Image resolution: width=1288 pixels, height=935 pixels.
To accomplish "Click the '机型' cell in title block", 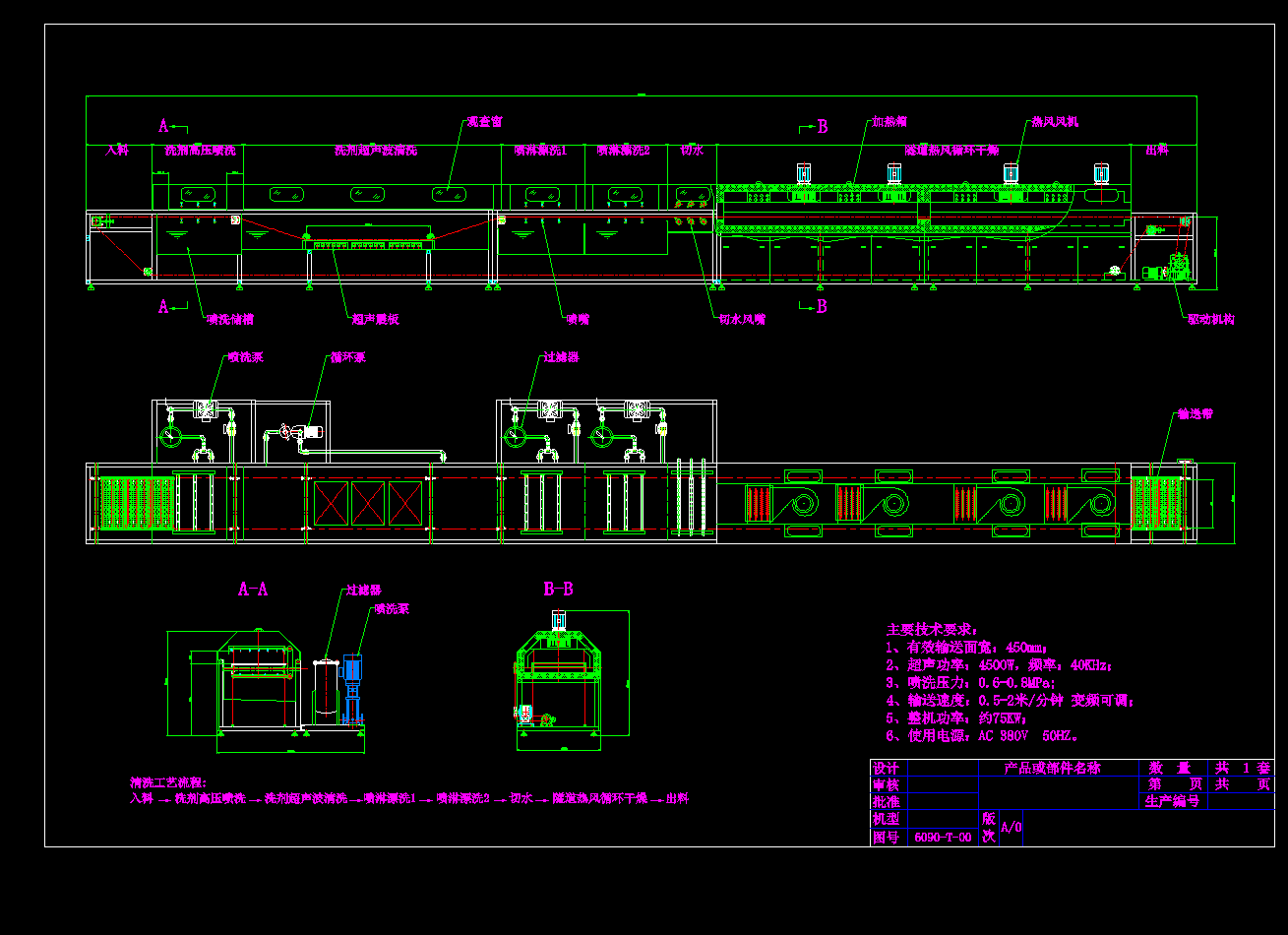I will [x=887, y=819].
